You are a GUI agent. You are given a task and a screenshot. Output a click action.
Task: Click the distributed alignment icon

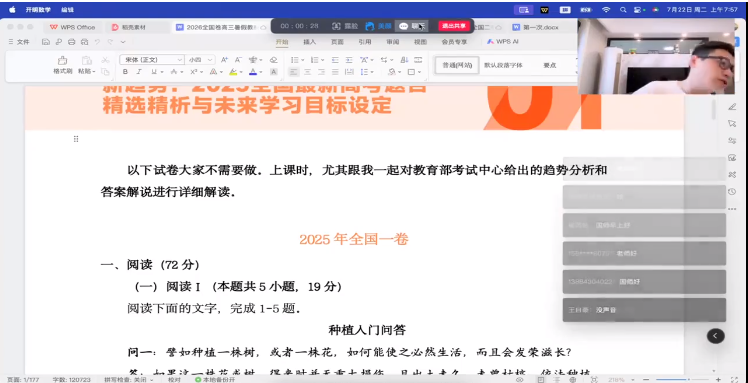click(x=350, y=72)
